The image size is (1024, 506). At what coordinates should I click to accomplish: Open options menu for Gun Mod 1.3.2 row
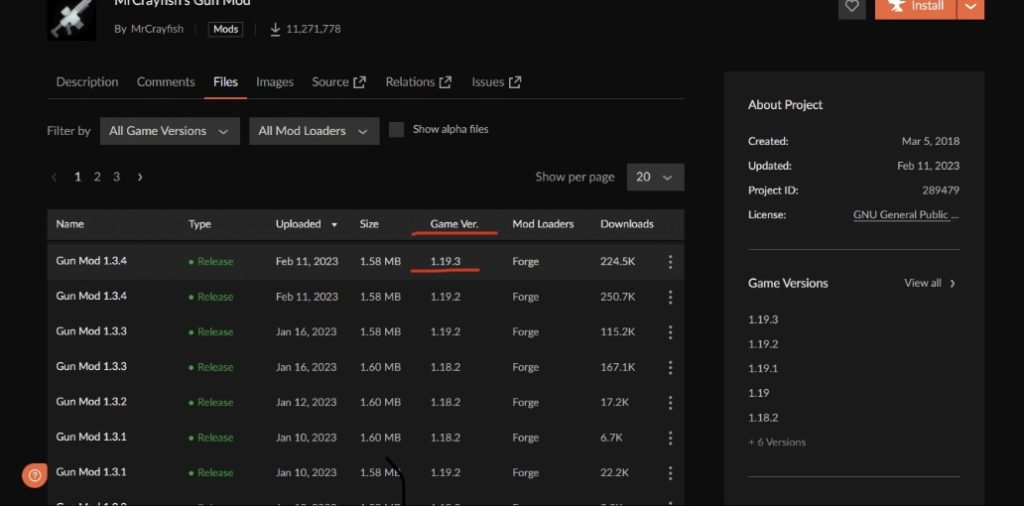pyautogui.click(x=670, y=403)
